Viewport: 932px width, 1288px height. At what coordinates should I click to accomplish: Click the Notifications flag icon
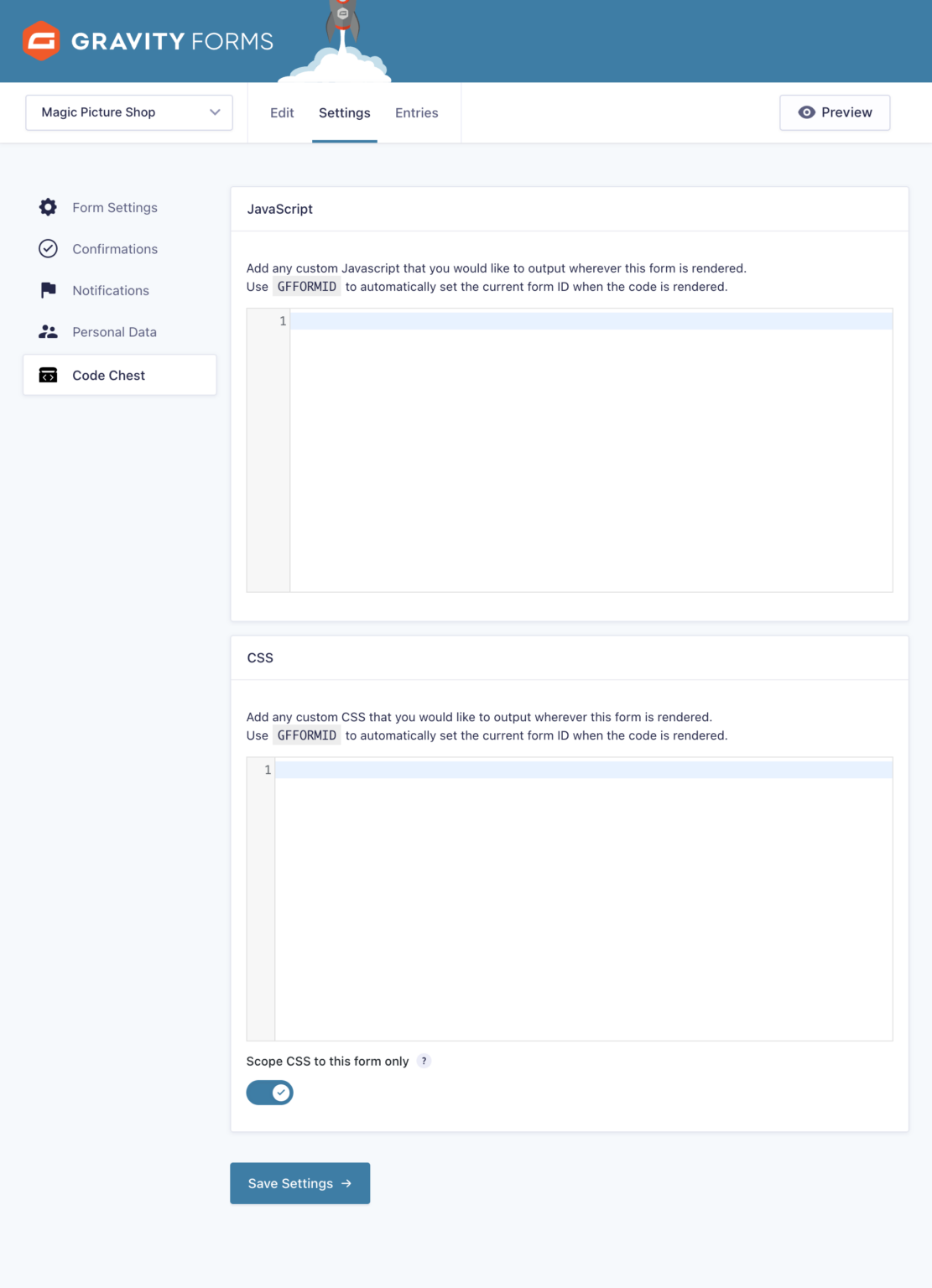(x=48, y=290)
